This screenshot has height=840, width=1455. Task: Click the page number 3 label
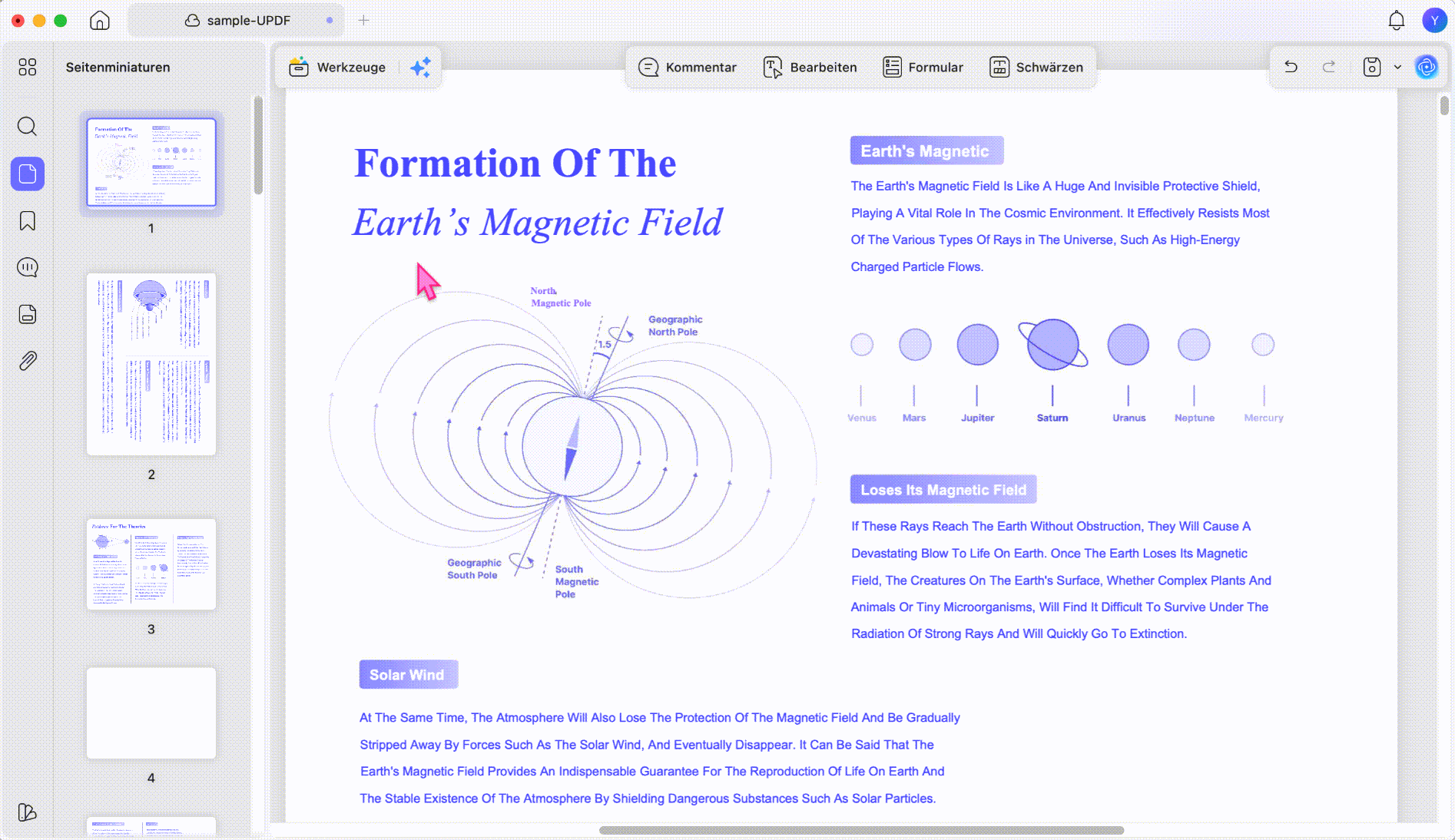click(x=151, y=629)
